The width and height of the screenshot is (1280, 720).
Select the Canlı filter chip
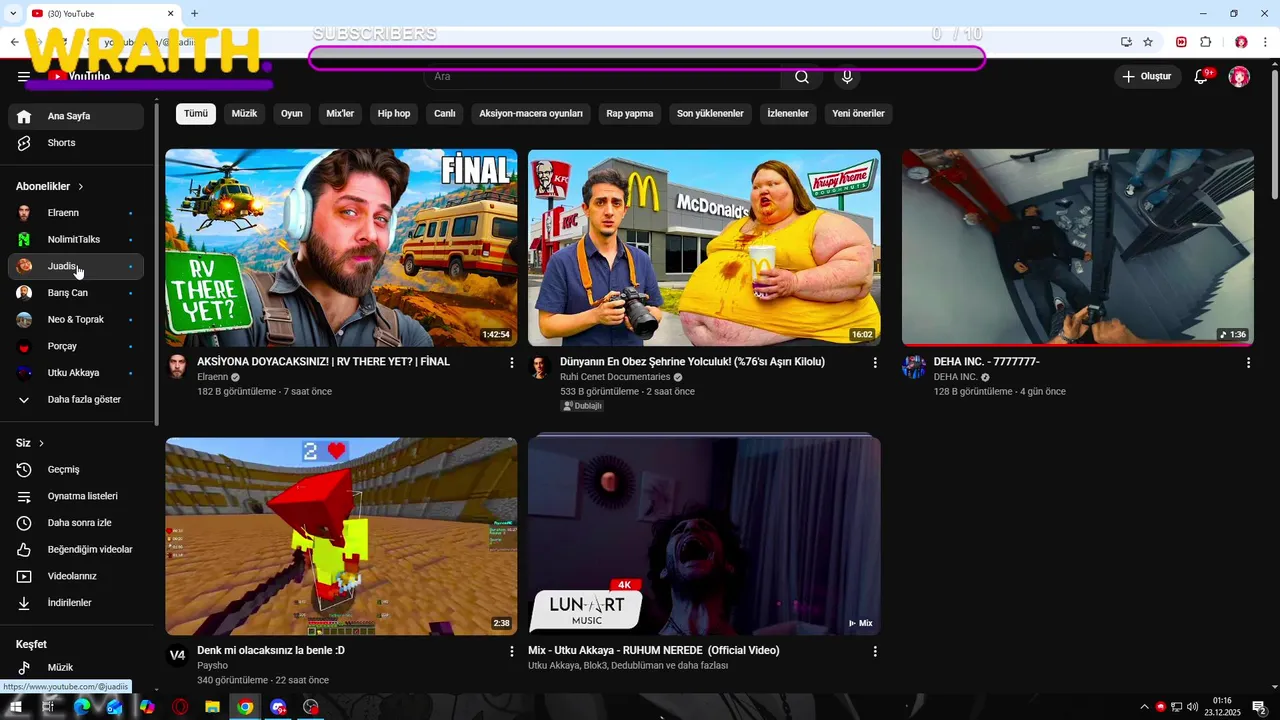pos(445,114)
